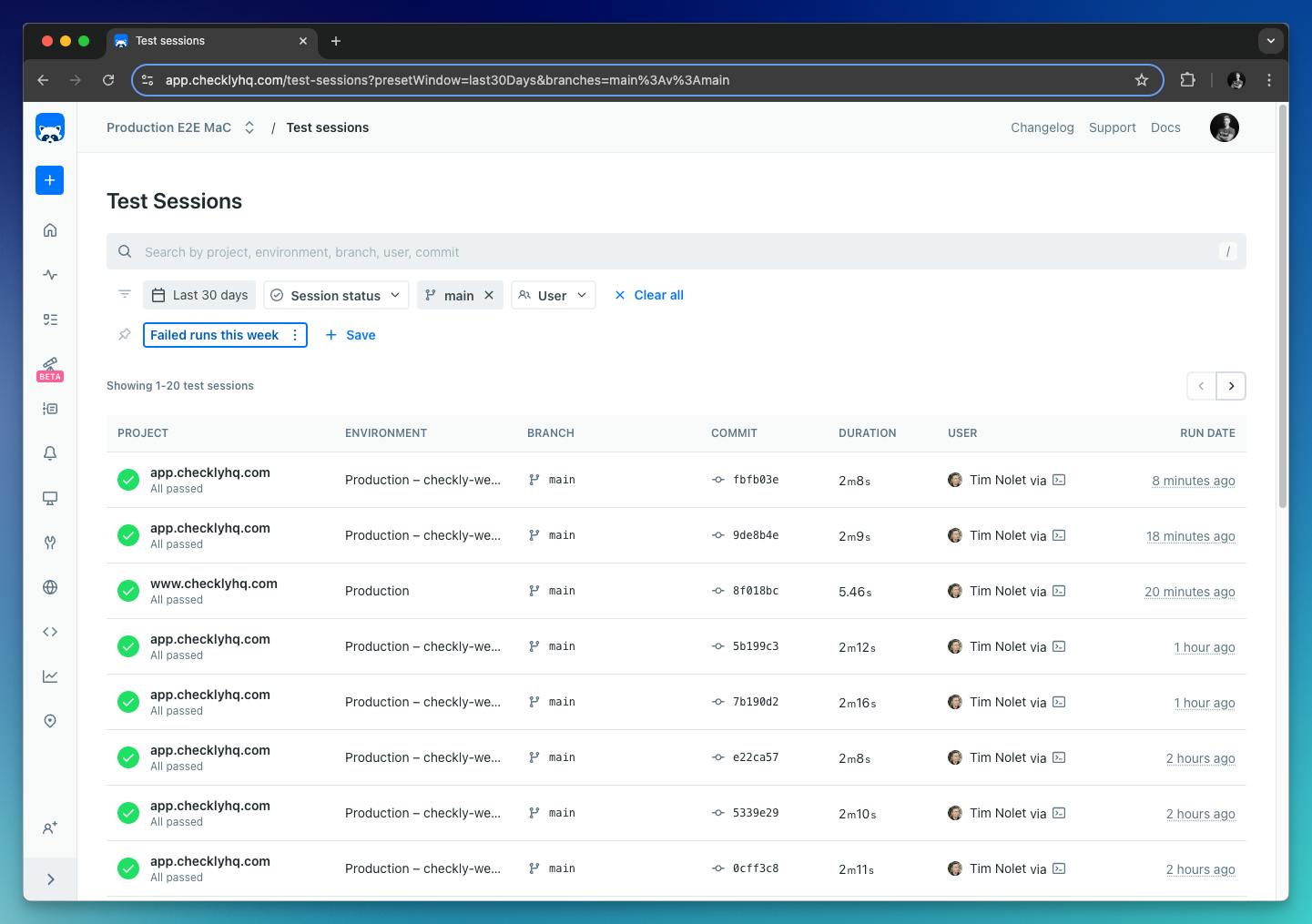Viewport: 1312px width, 924px height.
Task: Click commit 9de8b4e
Action: [x=756, y=535]
